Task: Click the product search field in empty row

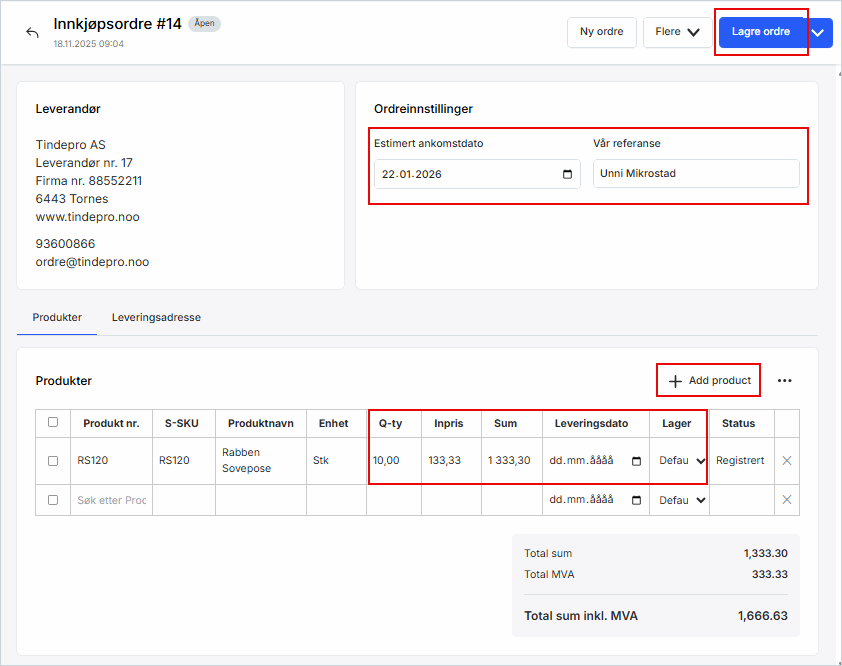Action: (x=111, y=500)
